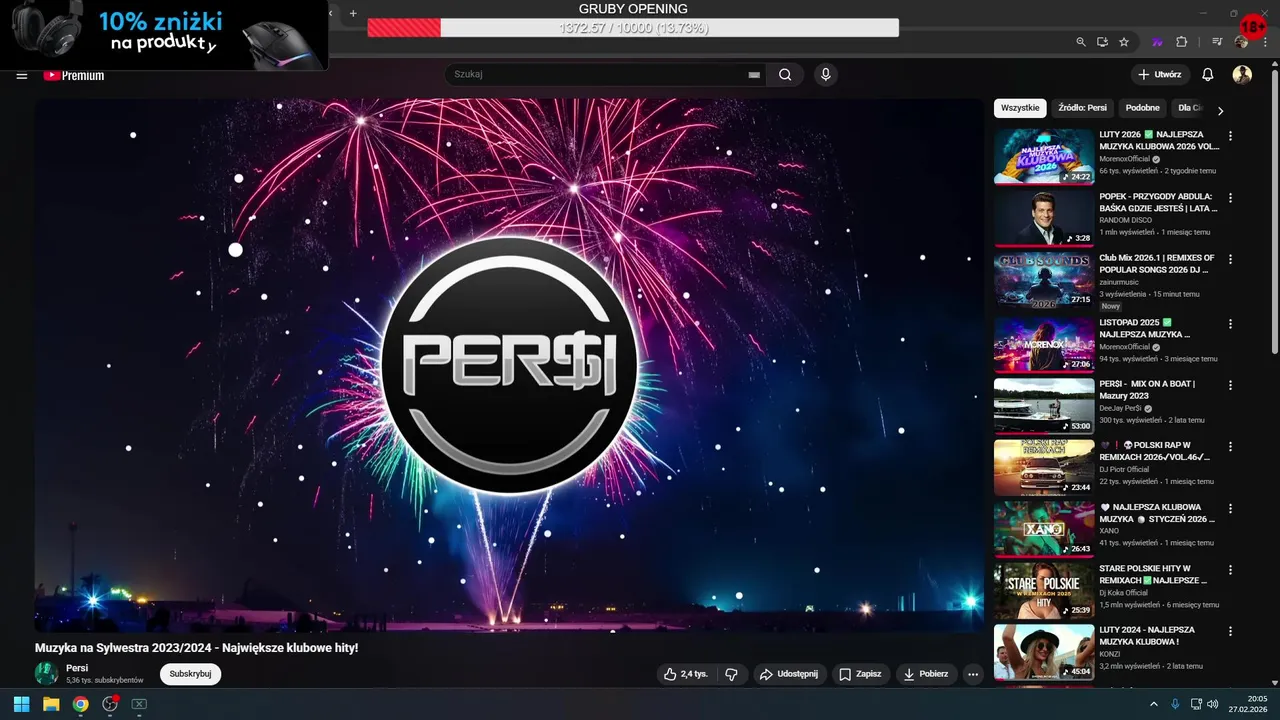Open a new browser tab with plus
Viewport: 1280px width, 720px height.
pos(353,13)
